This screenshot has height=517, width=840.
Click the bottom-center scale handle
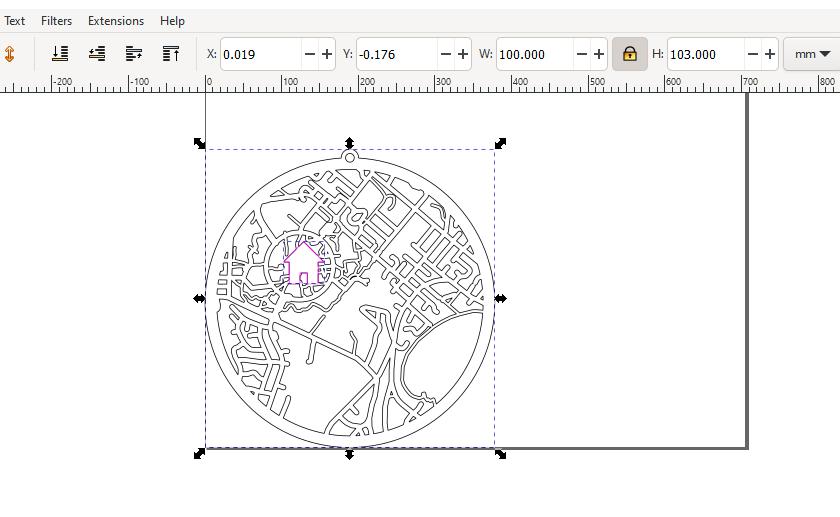[349, 454]
